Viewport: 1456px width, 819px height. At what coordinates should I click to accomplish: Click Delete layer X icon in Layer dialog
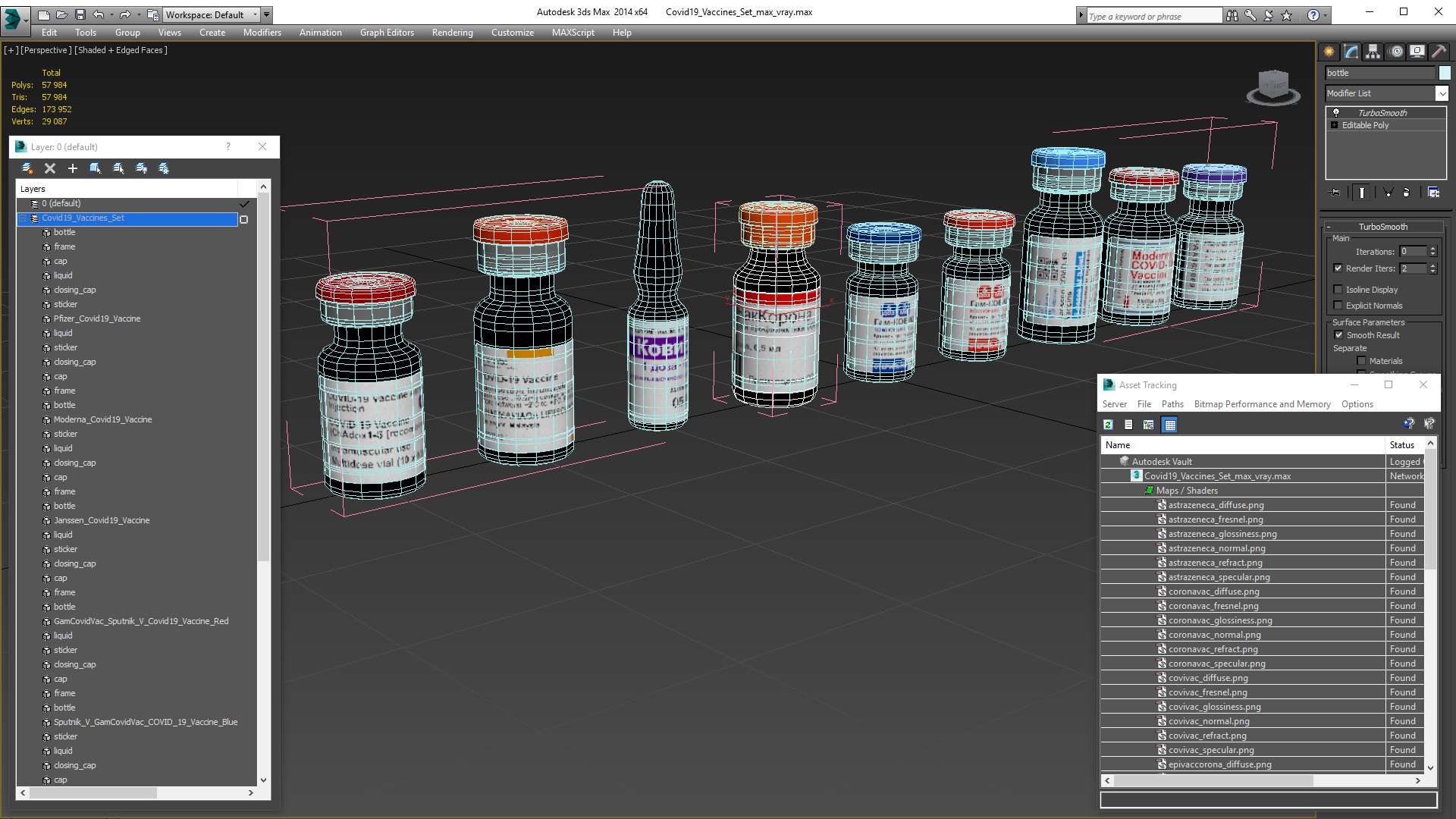click(x=50, y=168)
